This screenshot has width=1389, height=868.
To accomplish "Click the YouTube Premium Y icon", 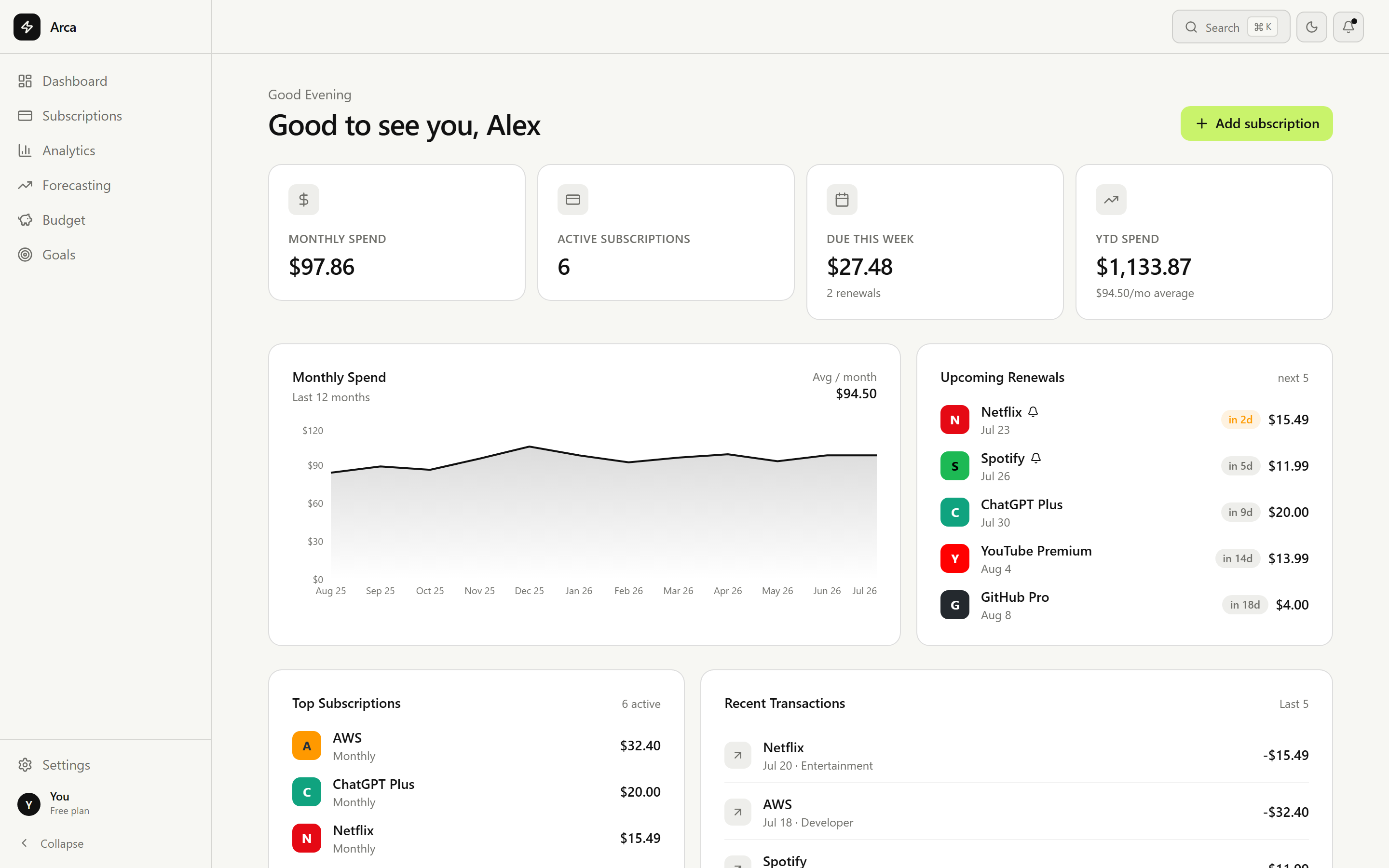I will [x=955, y=558].
